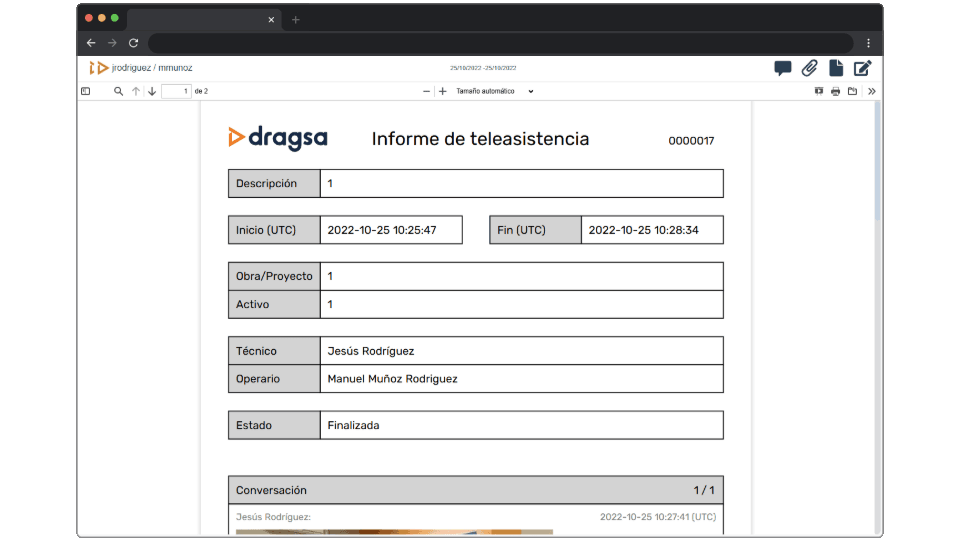Screen dimensions: 960x540
Task: Click the Finalizada status value
Action: [x=353, y=426]
